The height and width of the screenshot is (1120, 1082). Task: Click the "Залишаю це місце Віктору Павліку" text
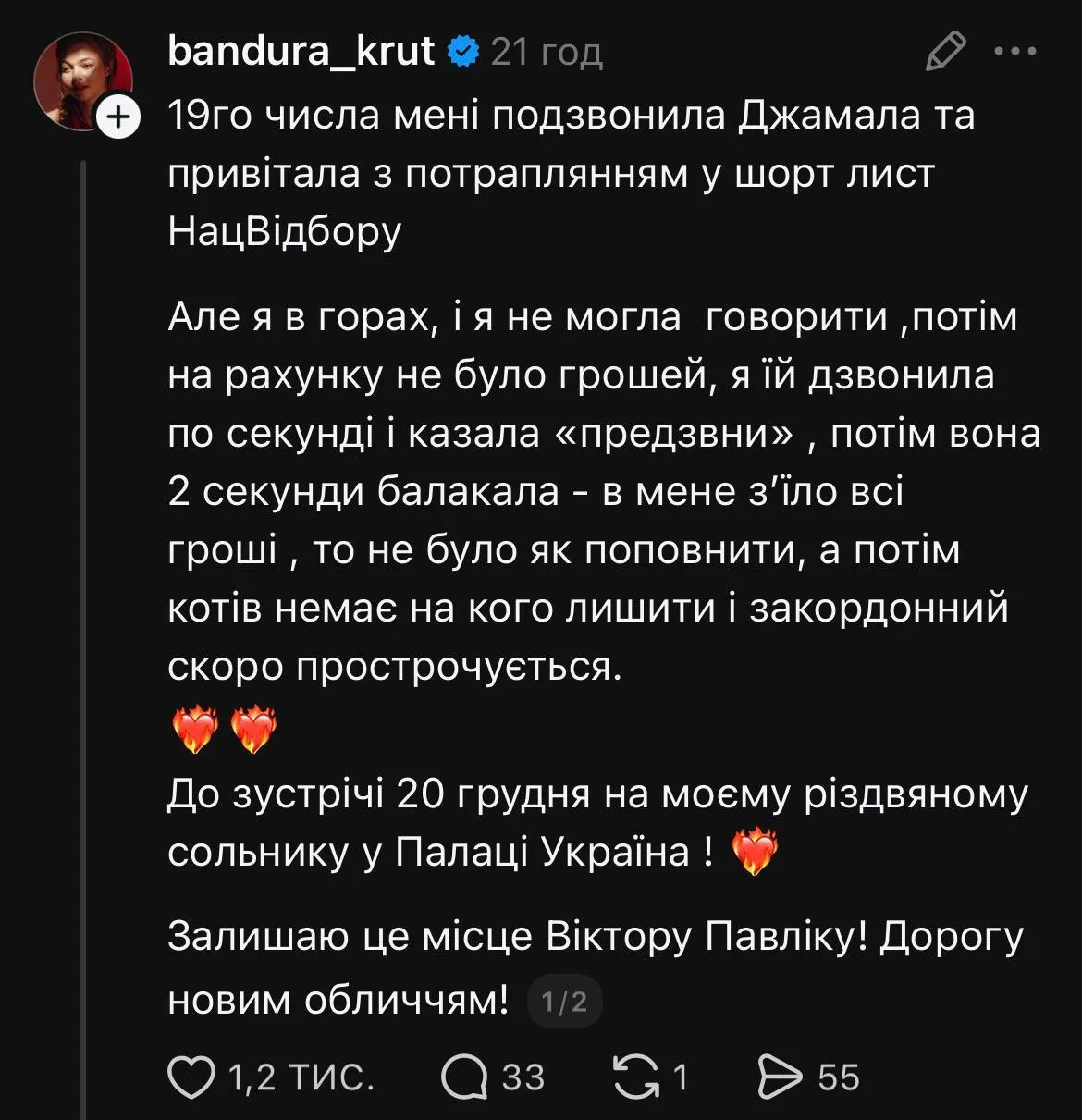click(595, 939)
